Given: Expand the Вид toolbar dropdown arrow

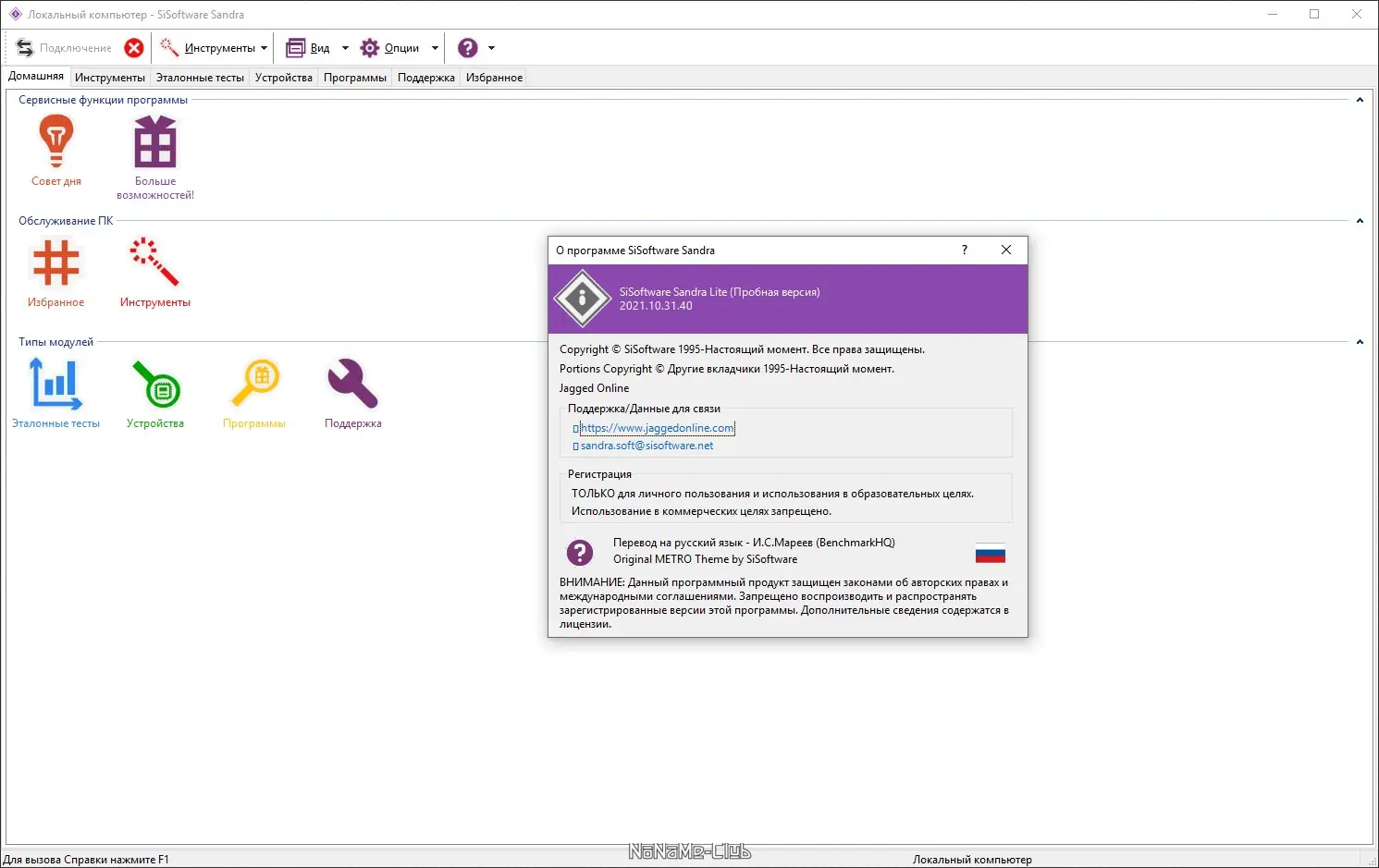Looking at the screenshot, I should [345, 48].
